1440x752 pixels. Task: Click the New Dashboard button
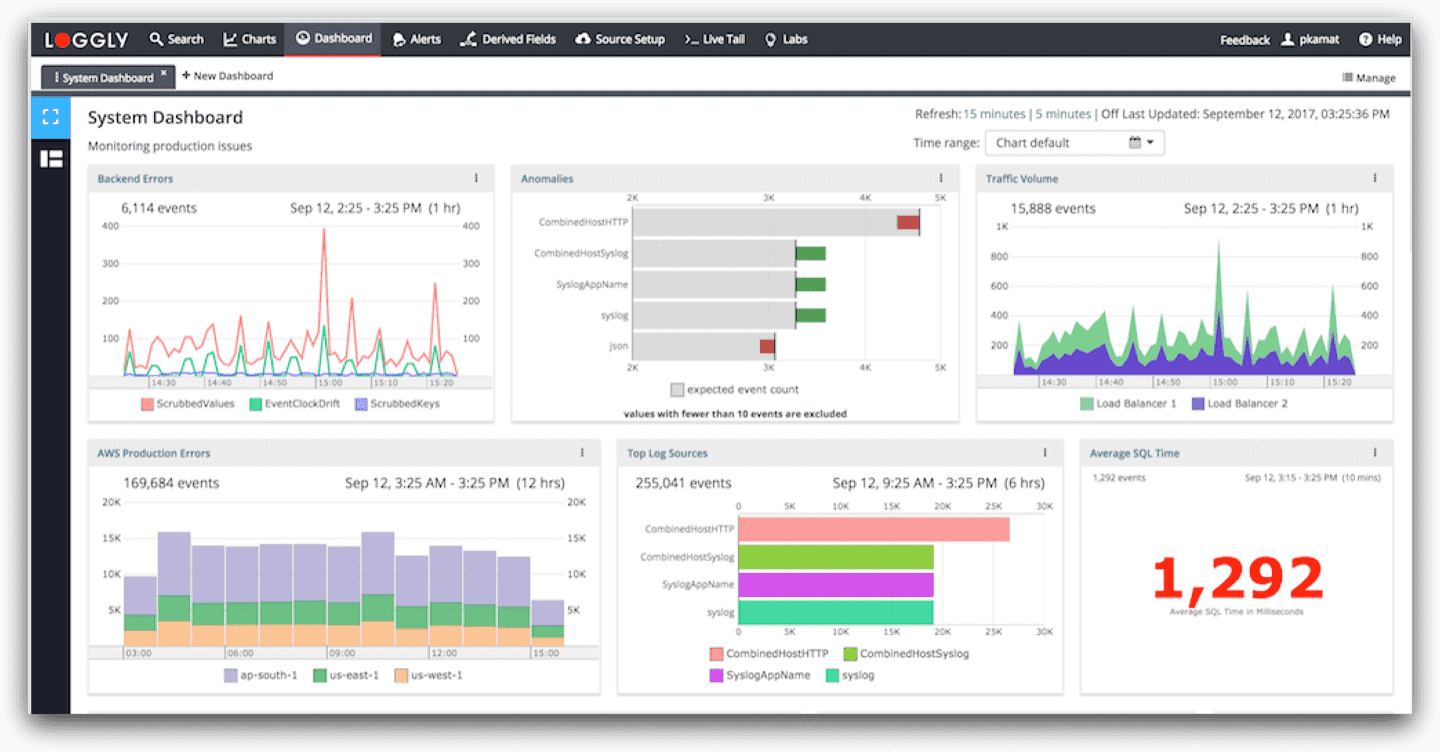pyautogui.click(x=227, y=76)
